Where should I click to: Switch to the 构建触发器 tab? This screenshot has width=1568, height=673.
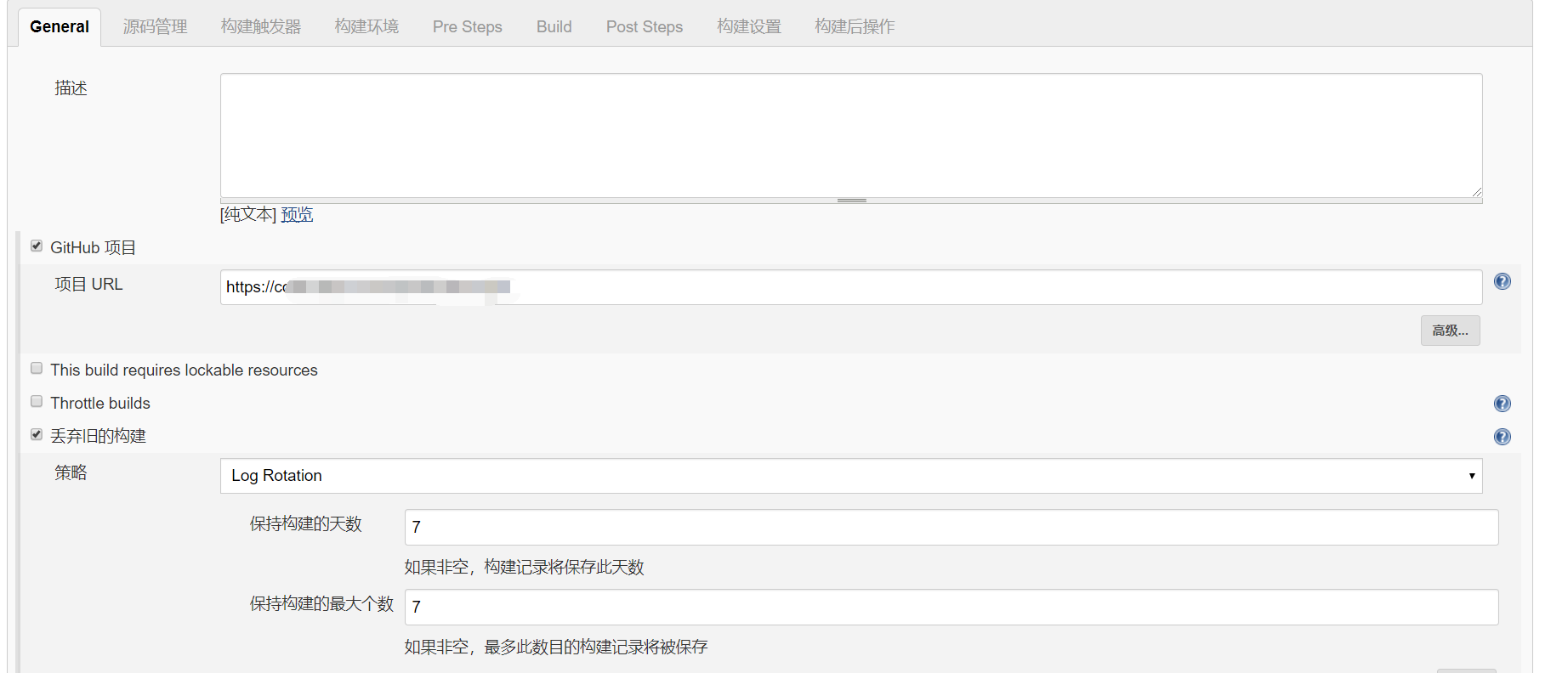coord(261,27)
